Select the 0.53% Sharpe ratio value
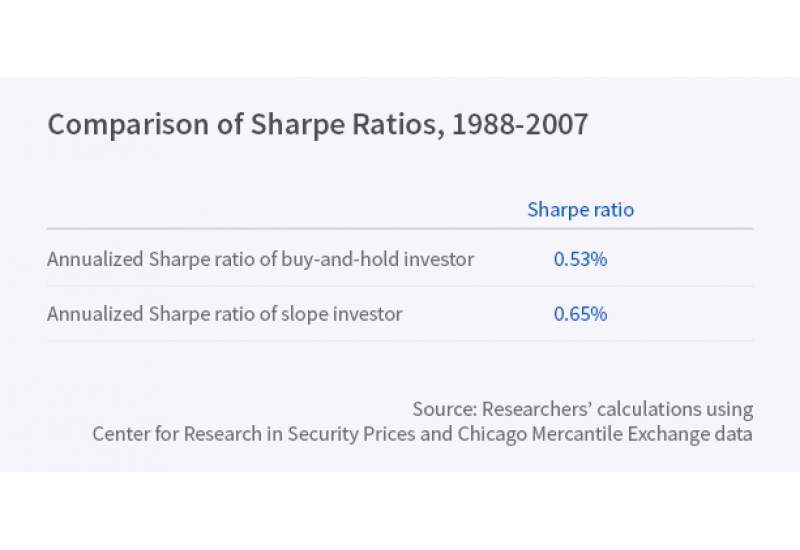Screen dimensions: 800x550 (580, 259)
